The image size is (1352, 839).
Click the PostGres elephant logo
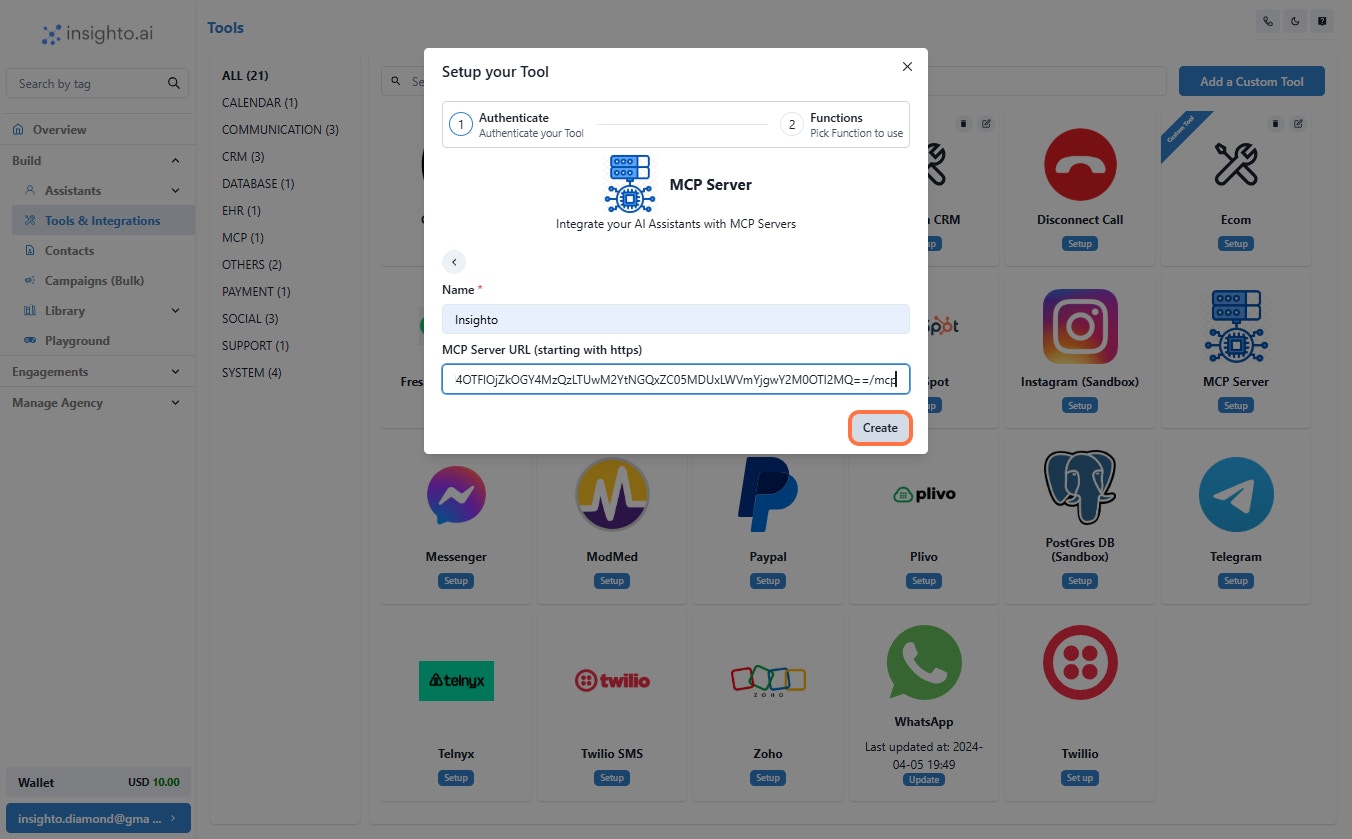tap(1080, 487)
